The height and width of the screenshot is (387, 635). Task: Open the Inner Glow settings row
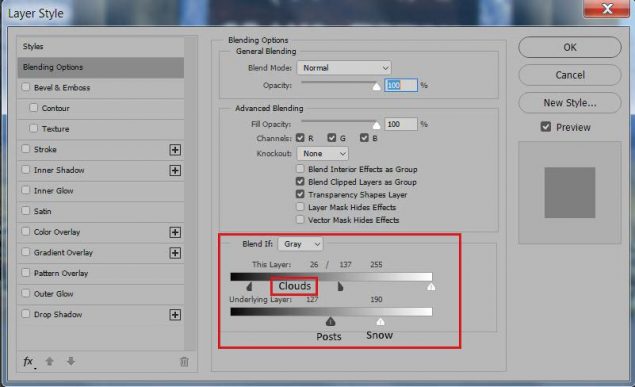[100, 191]
